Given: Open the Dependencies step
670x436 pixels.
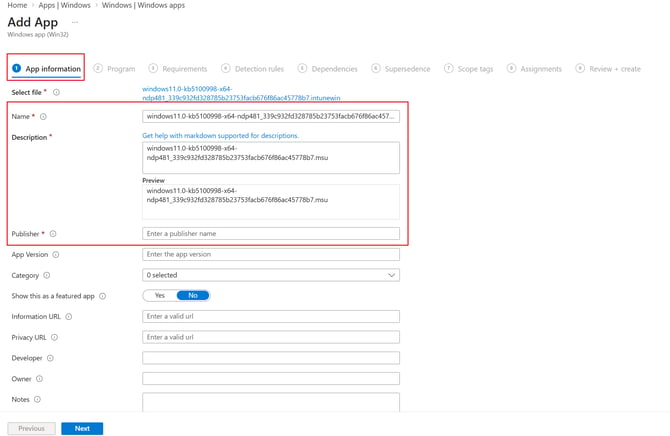Looking at the screenshot, I should click(x=328, y=69).
